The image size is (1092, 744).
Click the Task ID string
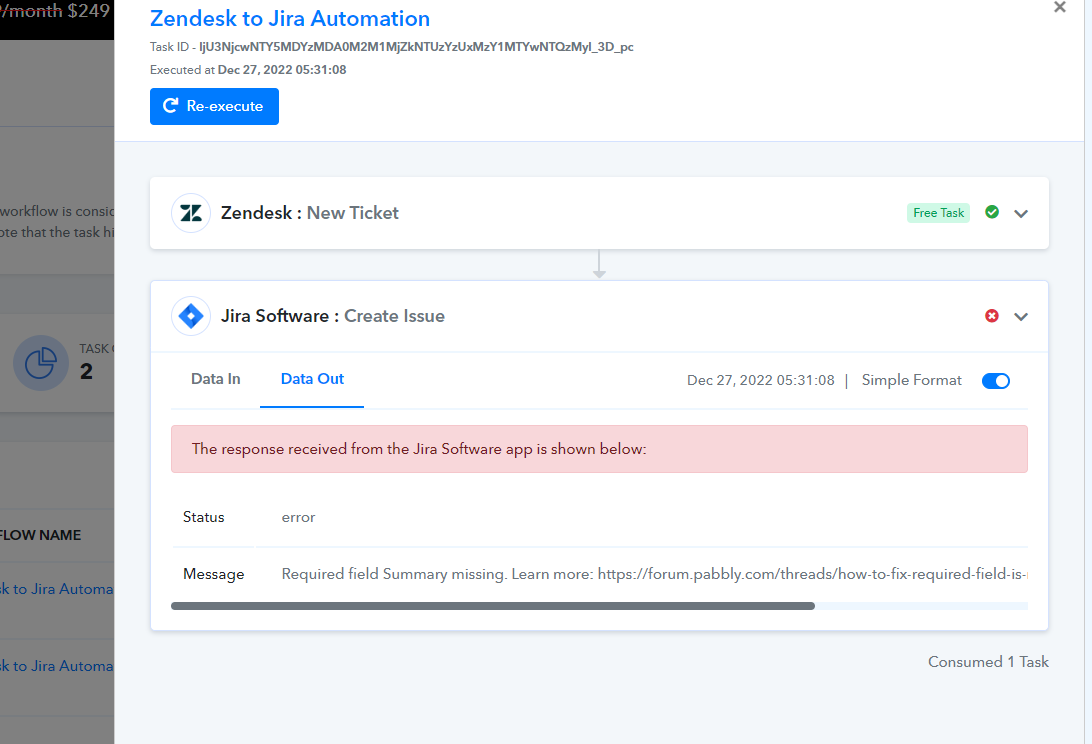pos(416,47)
